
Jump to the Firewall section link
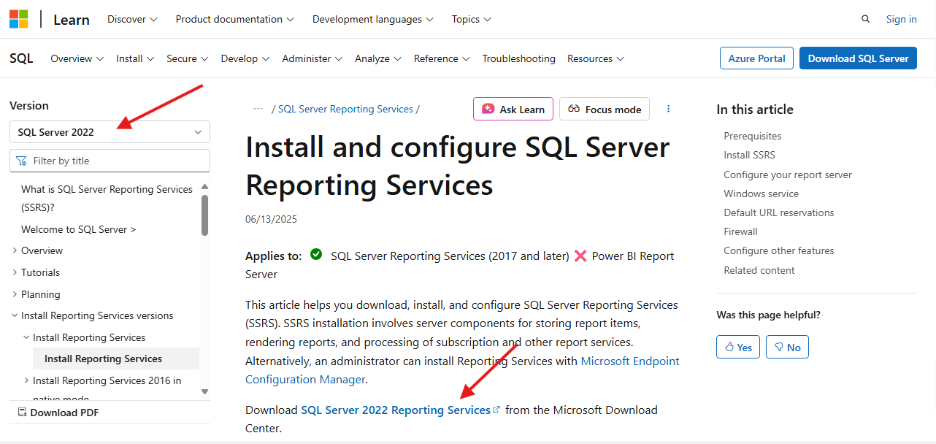[741, 231]
